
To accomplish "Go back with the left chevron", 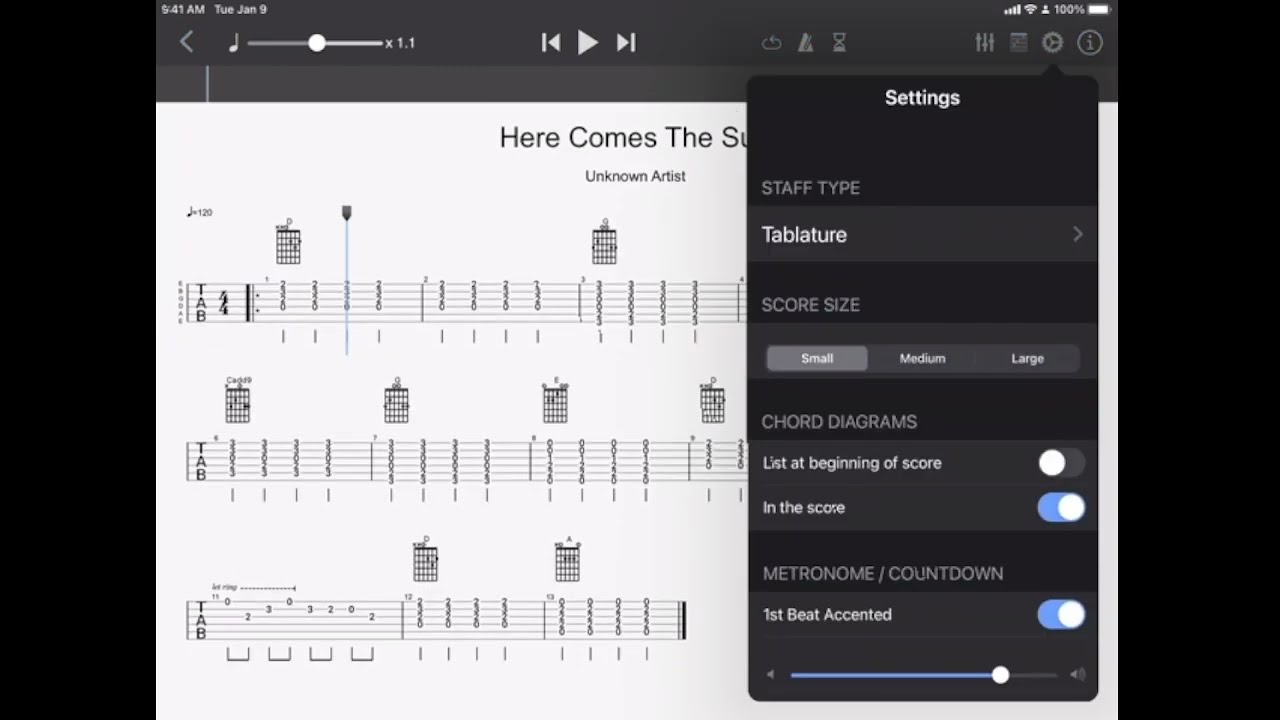I will (x=187, y=42).
